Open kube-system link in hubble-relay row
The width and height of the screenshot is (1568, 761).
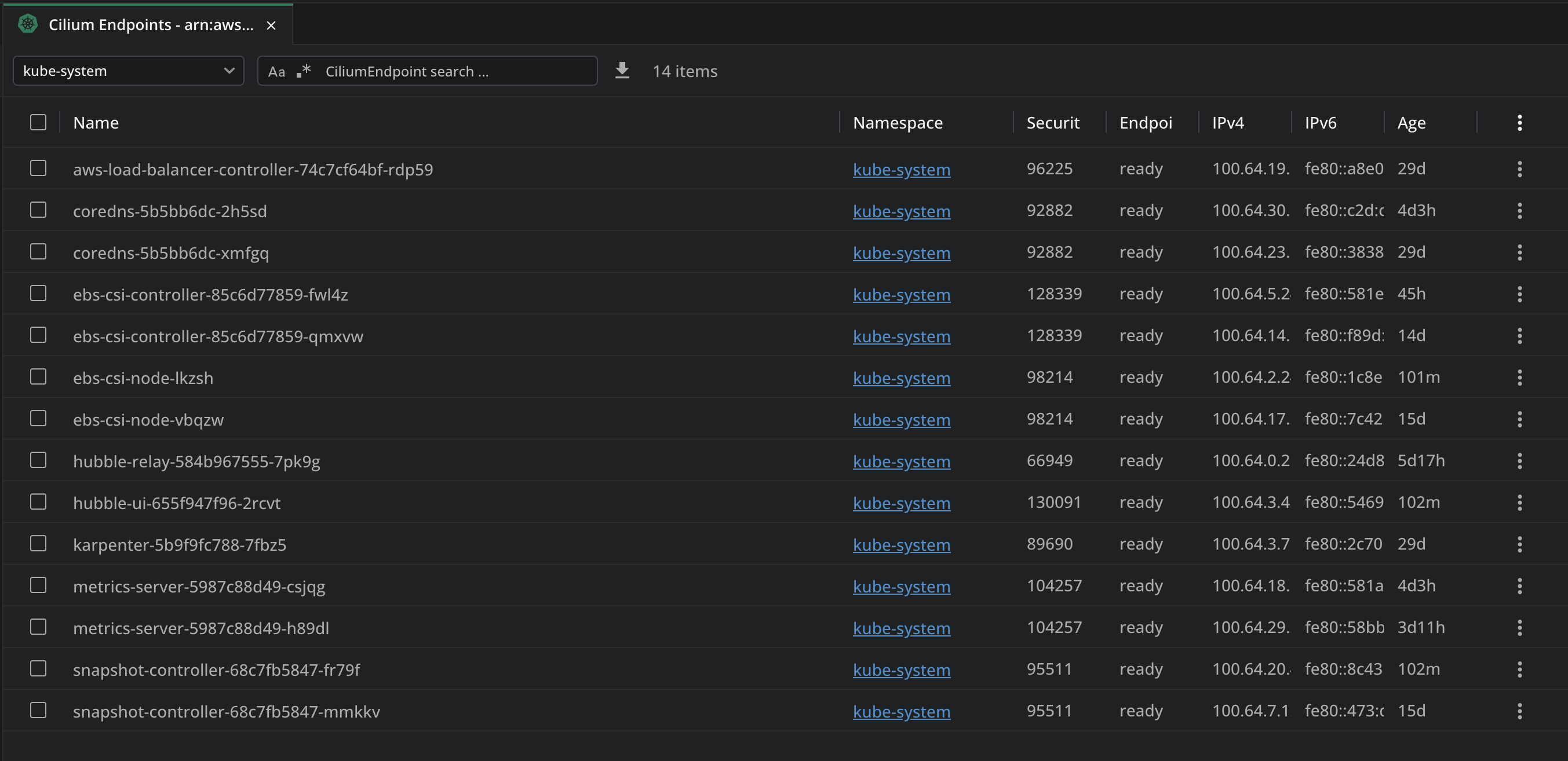(x=902, y=462)
